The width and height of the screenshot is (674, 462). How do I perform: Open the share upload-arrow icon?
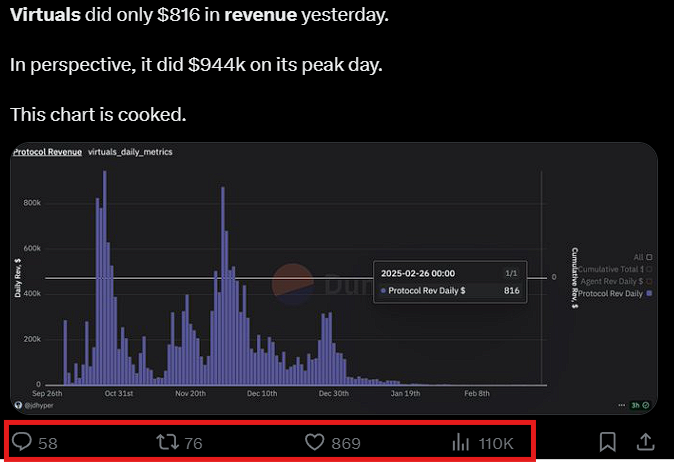click(645, 442)
